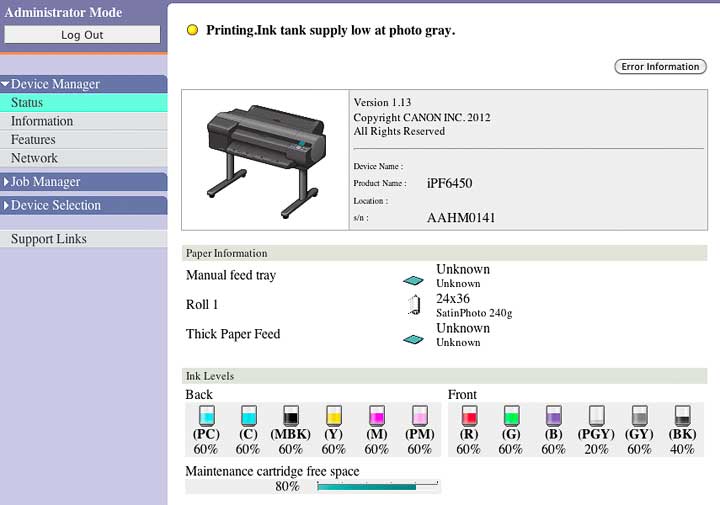Click the C cyan ink tank icon
The width and height of the screenshot is (720, 505).
click(x=249, y=415)
